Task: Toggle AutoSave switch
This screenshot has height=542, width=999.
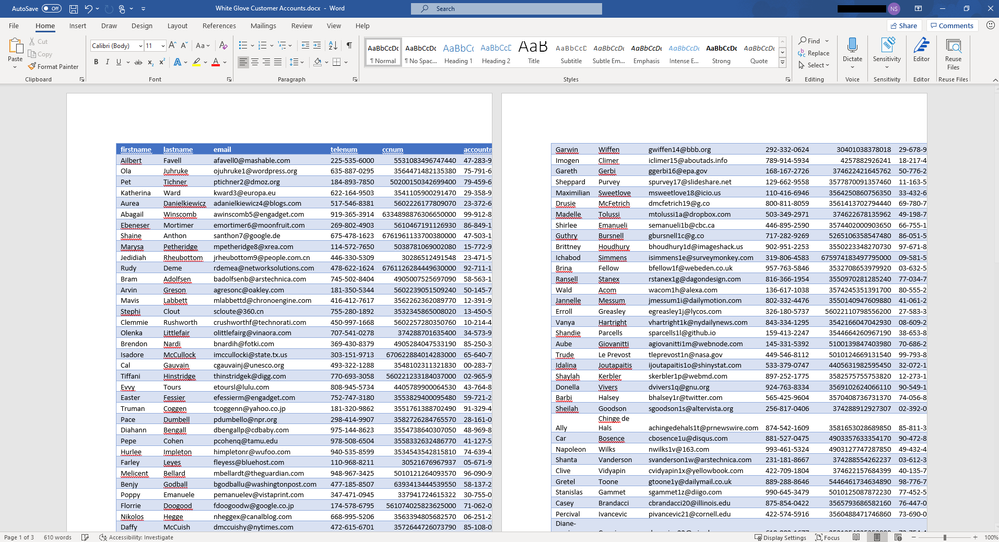Action: [52, 9]
